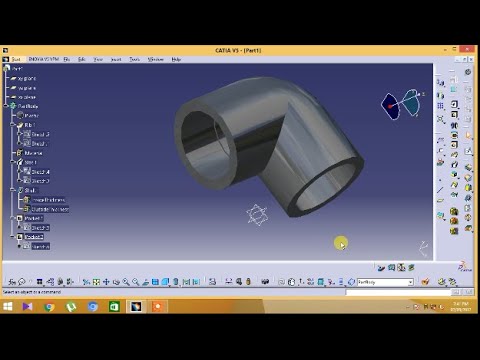
Task: Open the Window menu
Action: click(x=156, y=59)
